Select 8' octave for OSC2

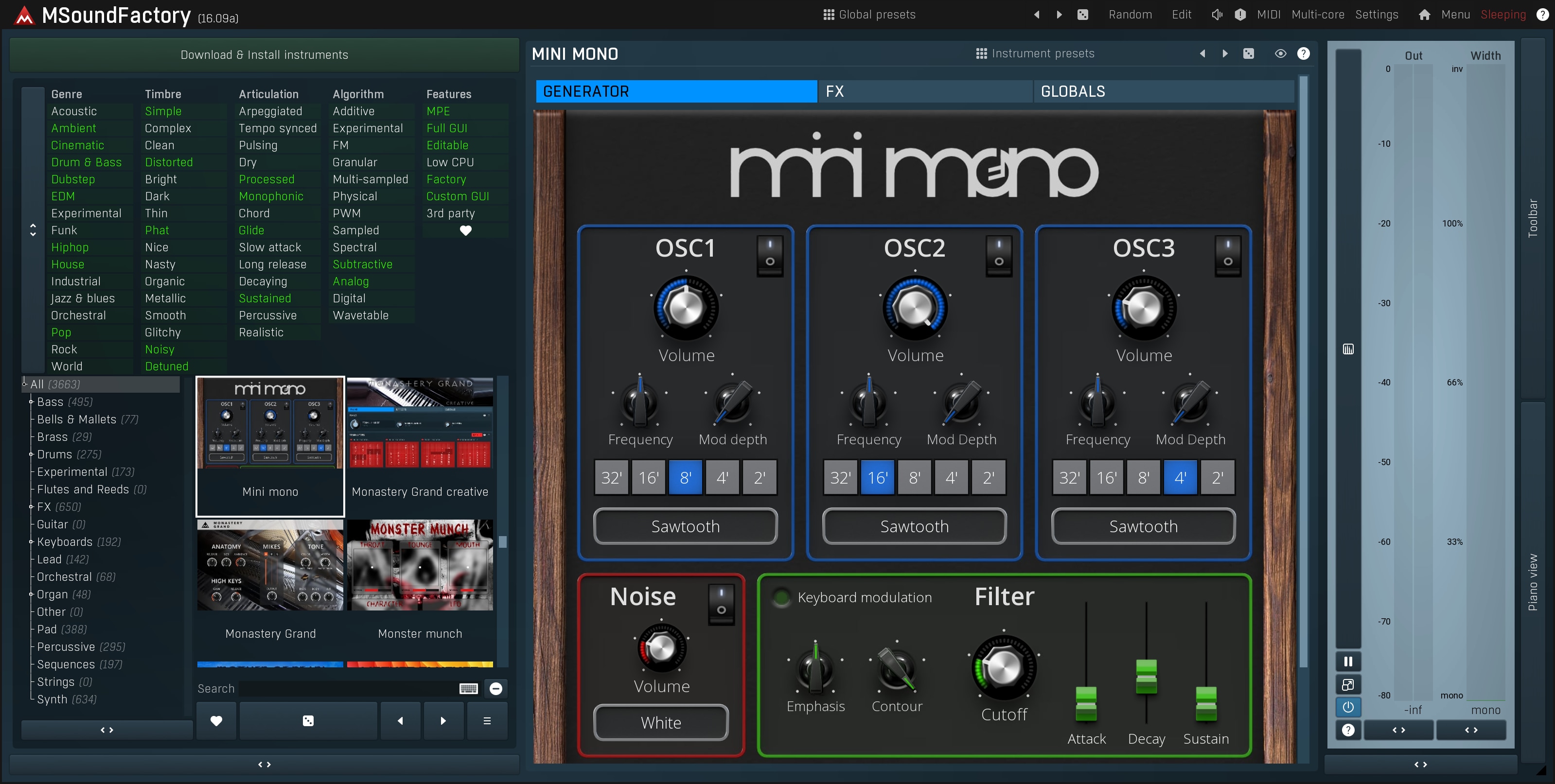point(915,477)
